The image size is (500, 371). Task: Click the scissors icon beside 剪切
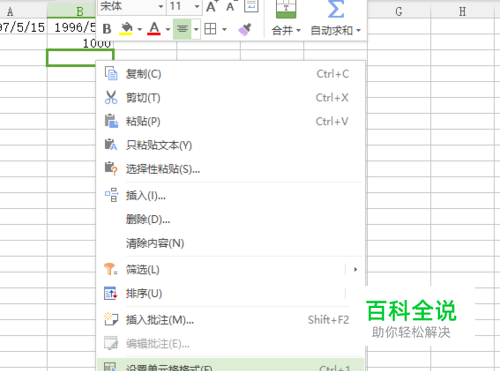coord(111,97)
